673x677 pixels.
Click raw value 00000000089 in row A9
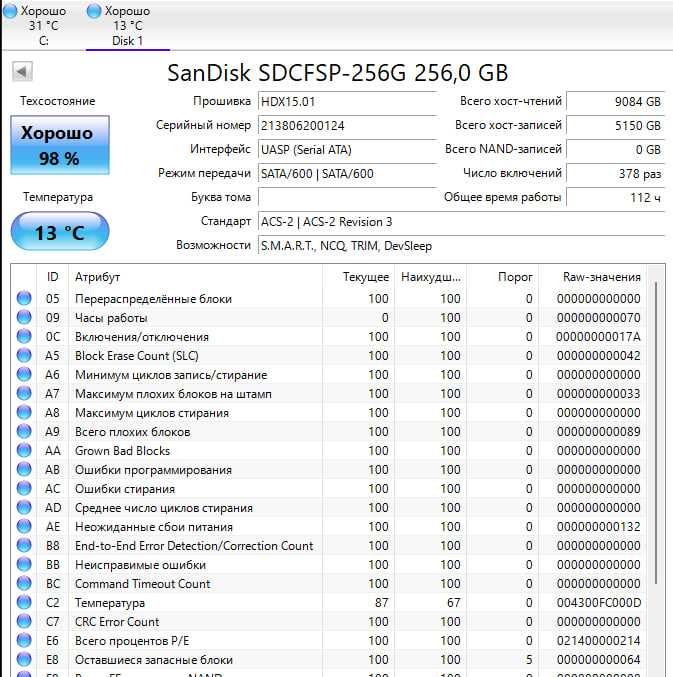[x=598, y=432]
